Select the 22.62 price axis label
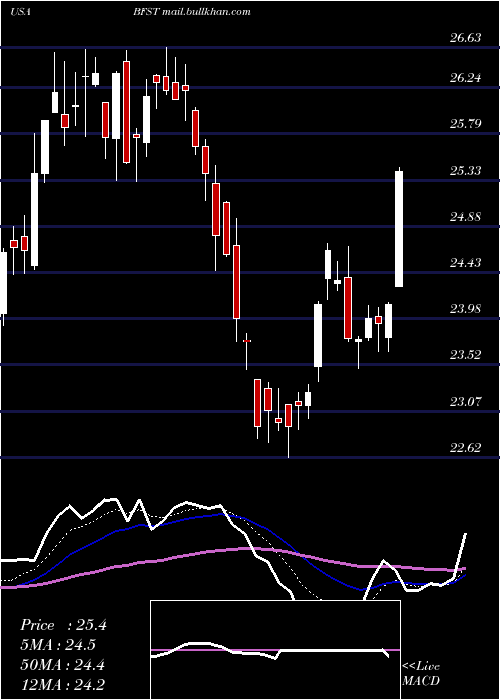Screen dimensions: 500x700 tap(466, 448)
